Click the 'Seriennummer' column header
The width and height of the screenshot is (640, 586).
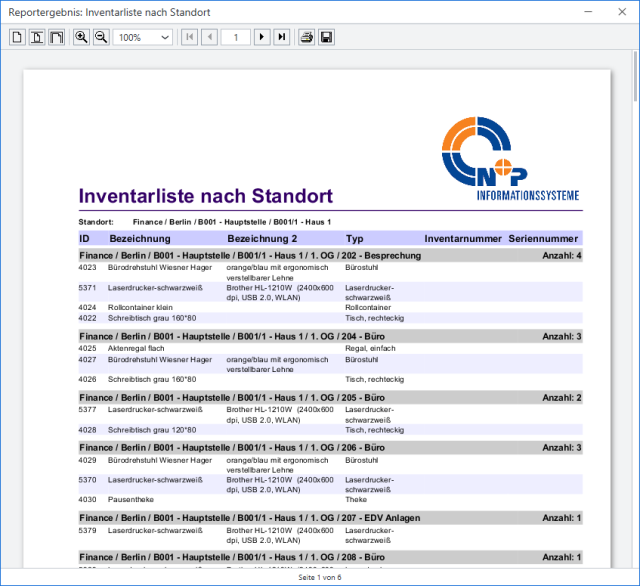click(543, 239)
